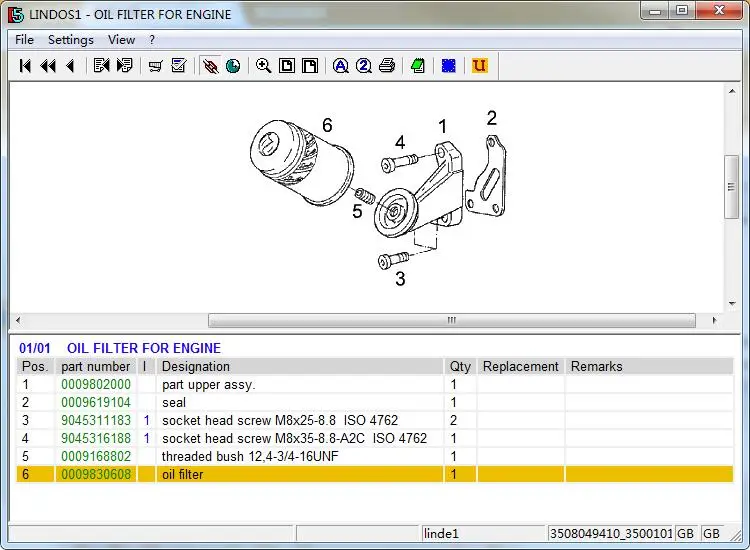Image resolution: width=750 pixels, height=550 pixels.
Task: Select the 'part upper assy.' designation
Action: click(209, 385)
